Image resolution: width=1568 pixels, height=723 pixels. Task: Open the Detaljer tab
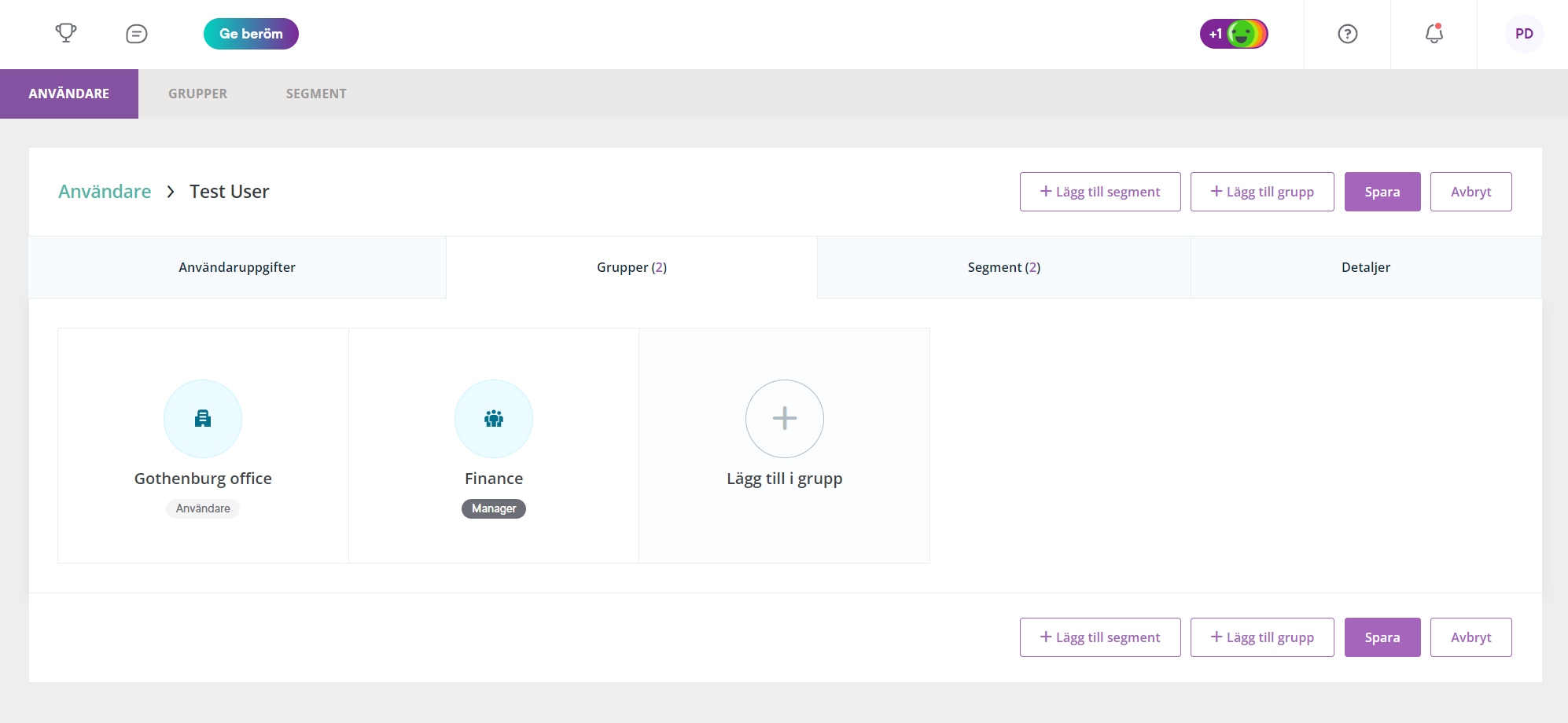(x=1366, y=267)
